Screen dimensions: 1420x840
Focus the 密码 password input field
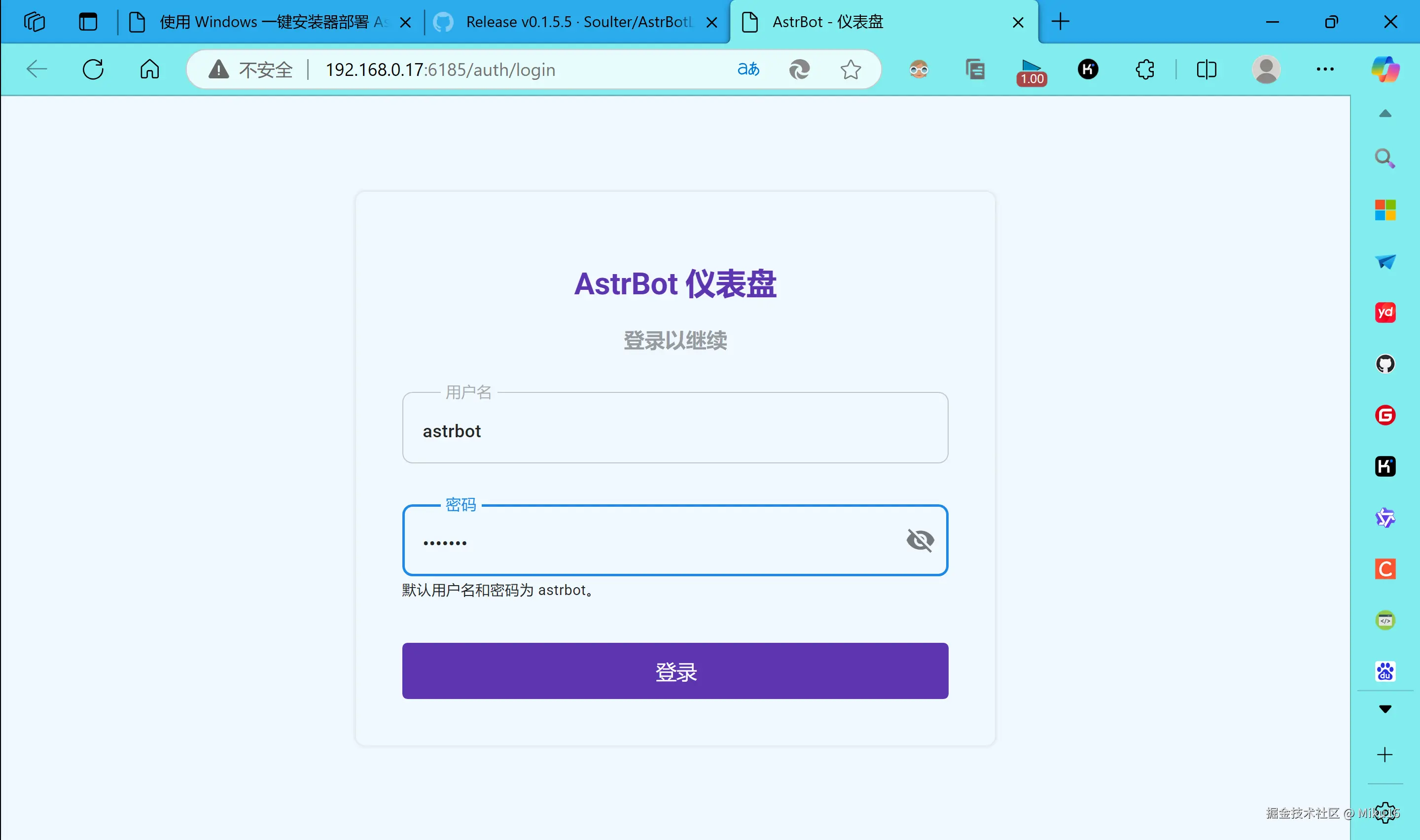point(651,542)
